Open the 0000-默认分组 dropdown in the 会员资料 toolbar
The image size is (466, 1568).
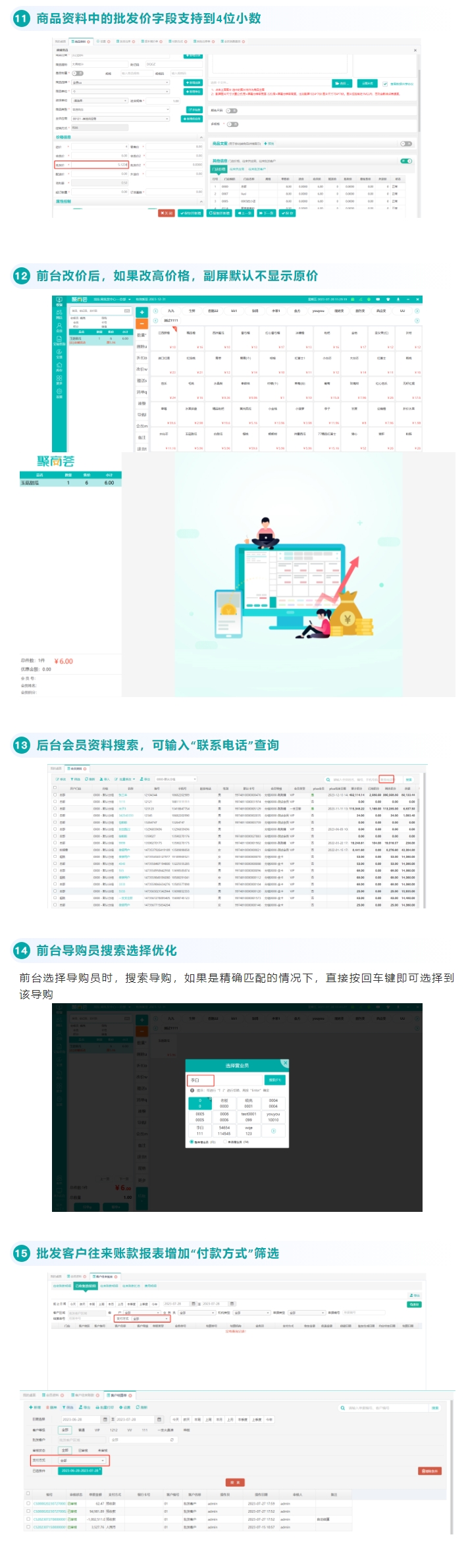(176, 779)
